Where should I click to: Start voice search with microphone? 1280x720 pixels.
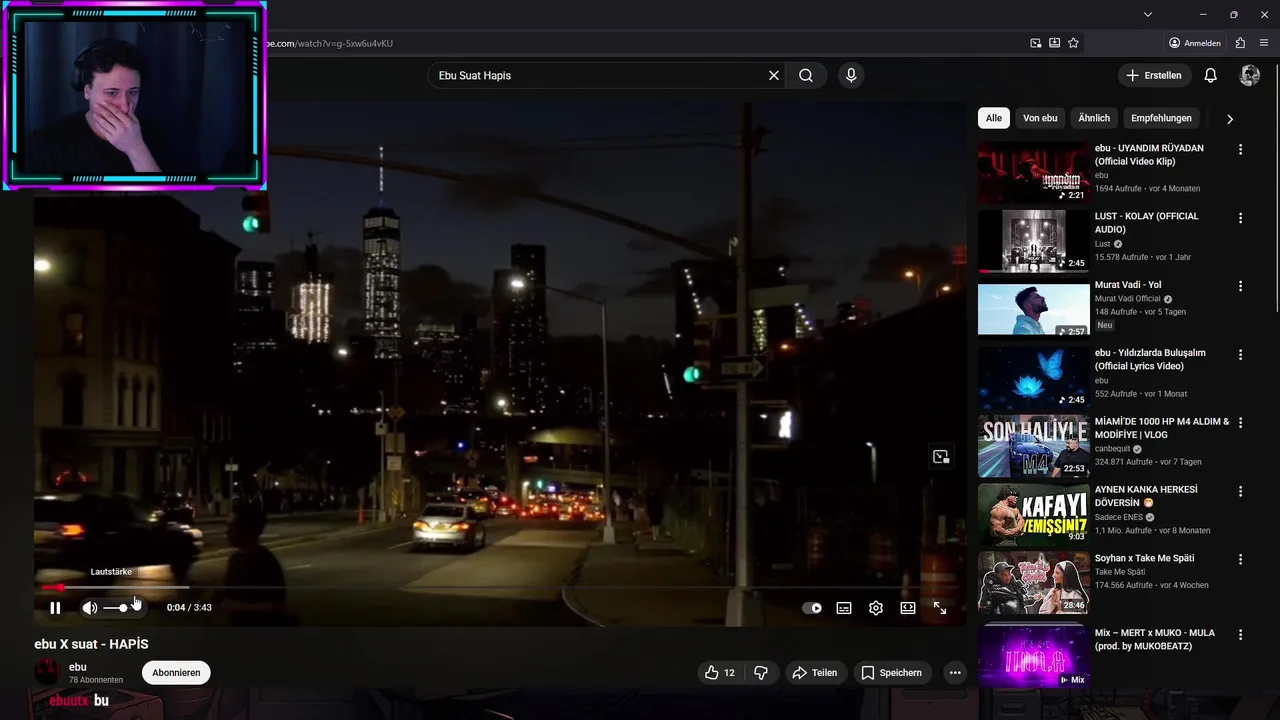(x=851, y=75)
